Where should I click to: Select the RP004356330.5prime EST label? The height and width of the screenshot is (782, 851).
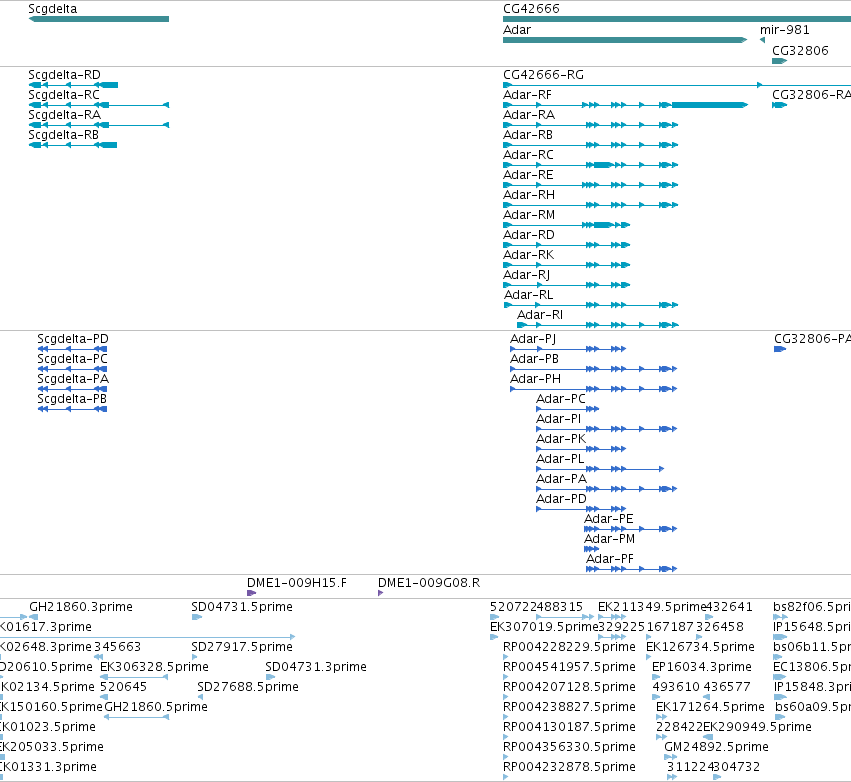point(569,747)
